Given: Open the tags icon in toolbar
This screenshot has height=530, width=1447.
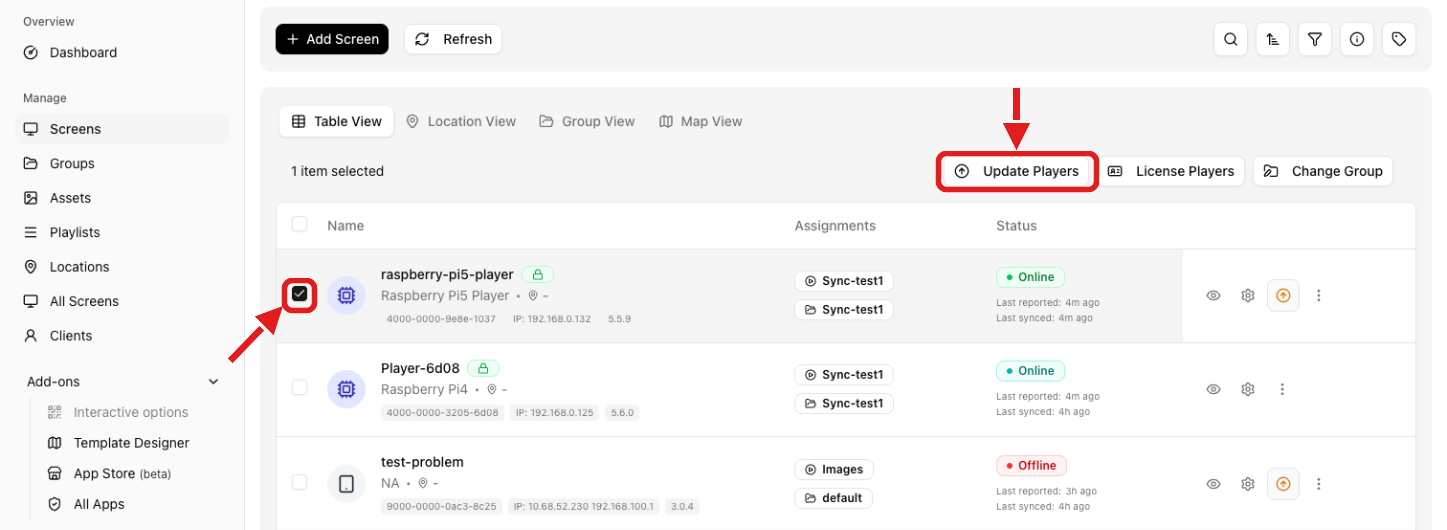Looking at the screenshot, I should click(x=1399, y=39).
